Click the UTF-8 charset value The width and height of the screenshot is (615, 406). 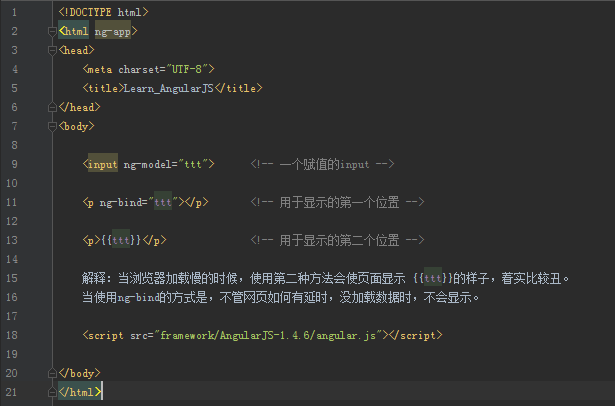(x=187, y=69)
